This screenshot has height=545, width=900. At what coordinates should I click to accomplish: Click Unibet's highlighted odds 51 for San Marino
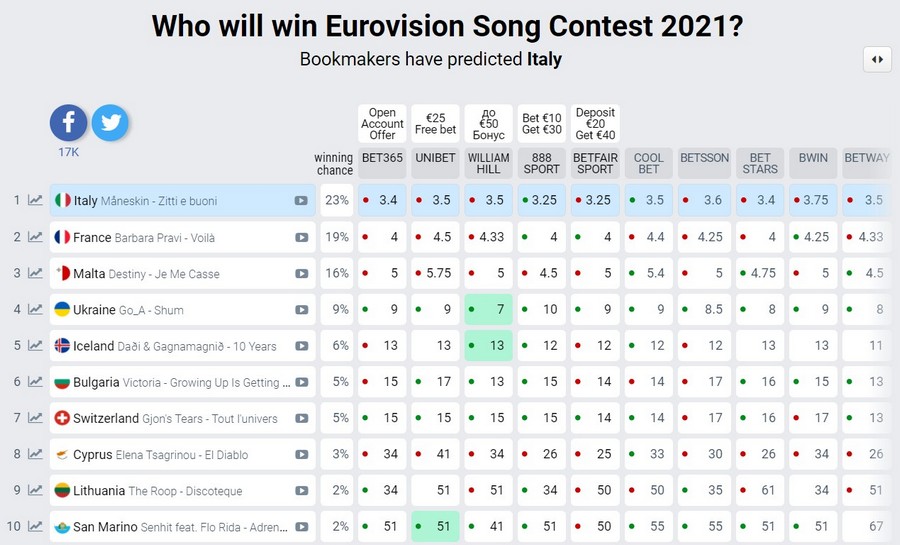[x=435, y=527]
